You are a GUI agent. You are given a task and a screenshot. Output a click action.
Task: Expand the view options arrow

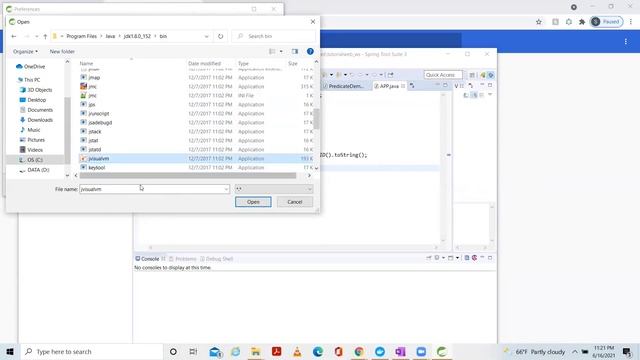pos(281,51)
